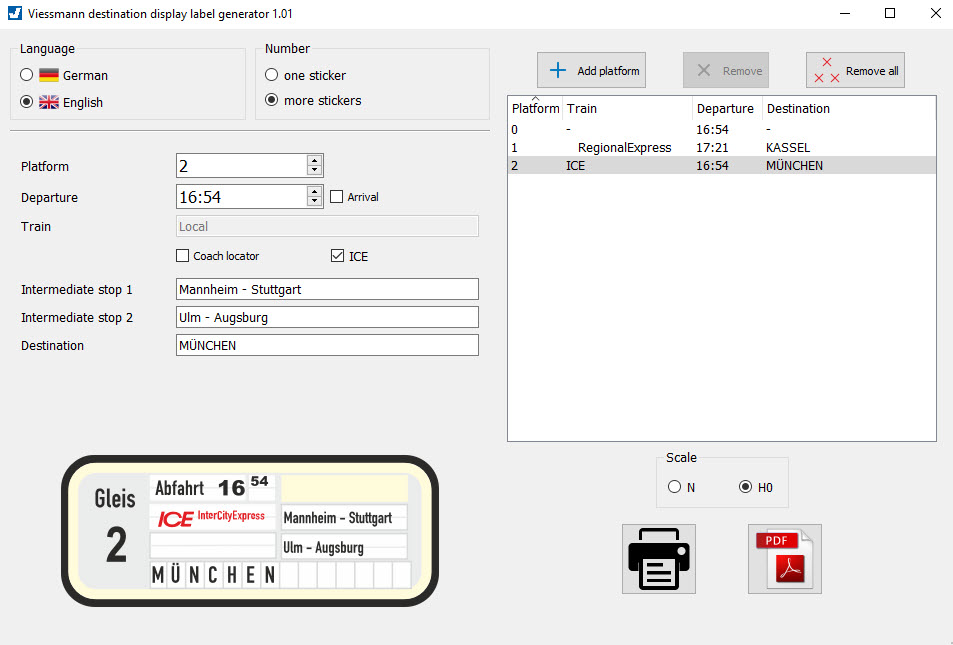Image resolution: width=953 pixels, height=645 pixels.
Task: Click the 17:21 departure cell
Action: tap(712, 147)
